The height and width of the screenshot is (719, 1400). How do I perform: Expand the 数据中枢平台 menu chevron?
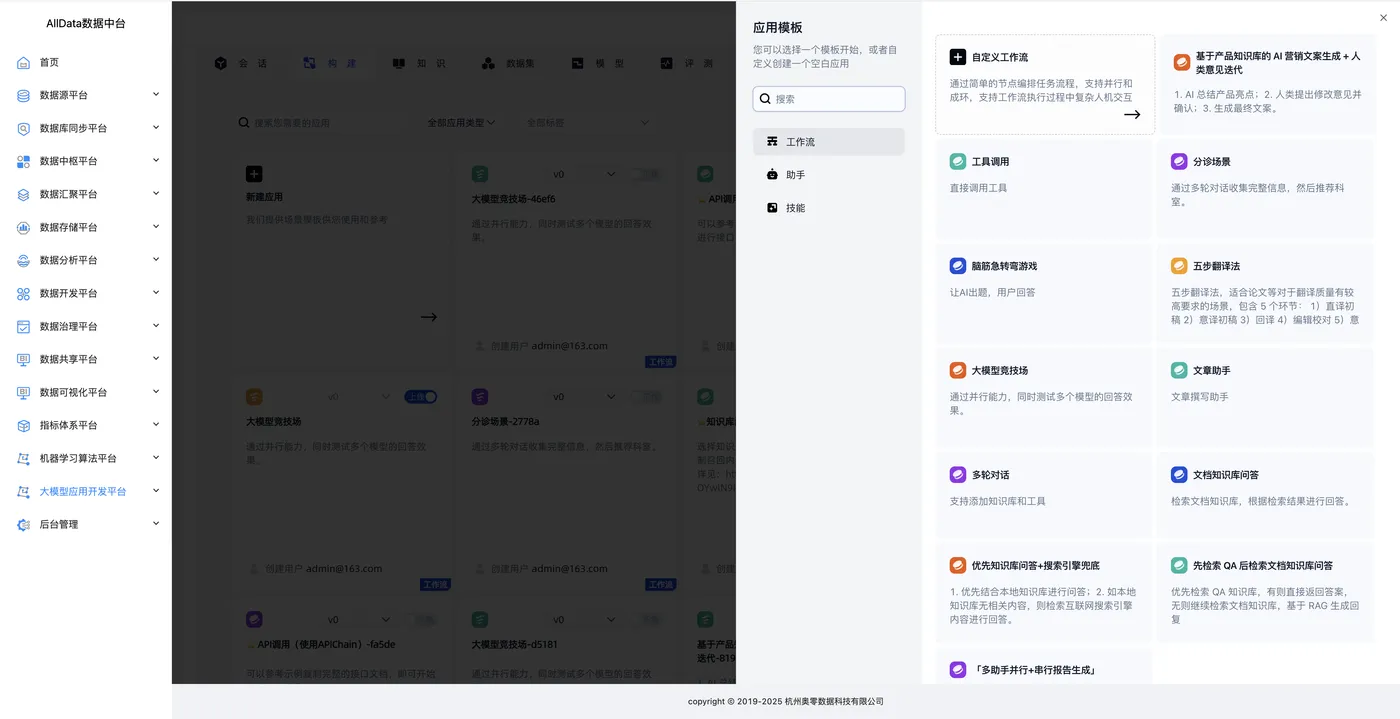(x=156, y=160)
